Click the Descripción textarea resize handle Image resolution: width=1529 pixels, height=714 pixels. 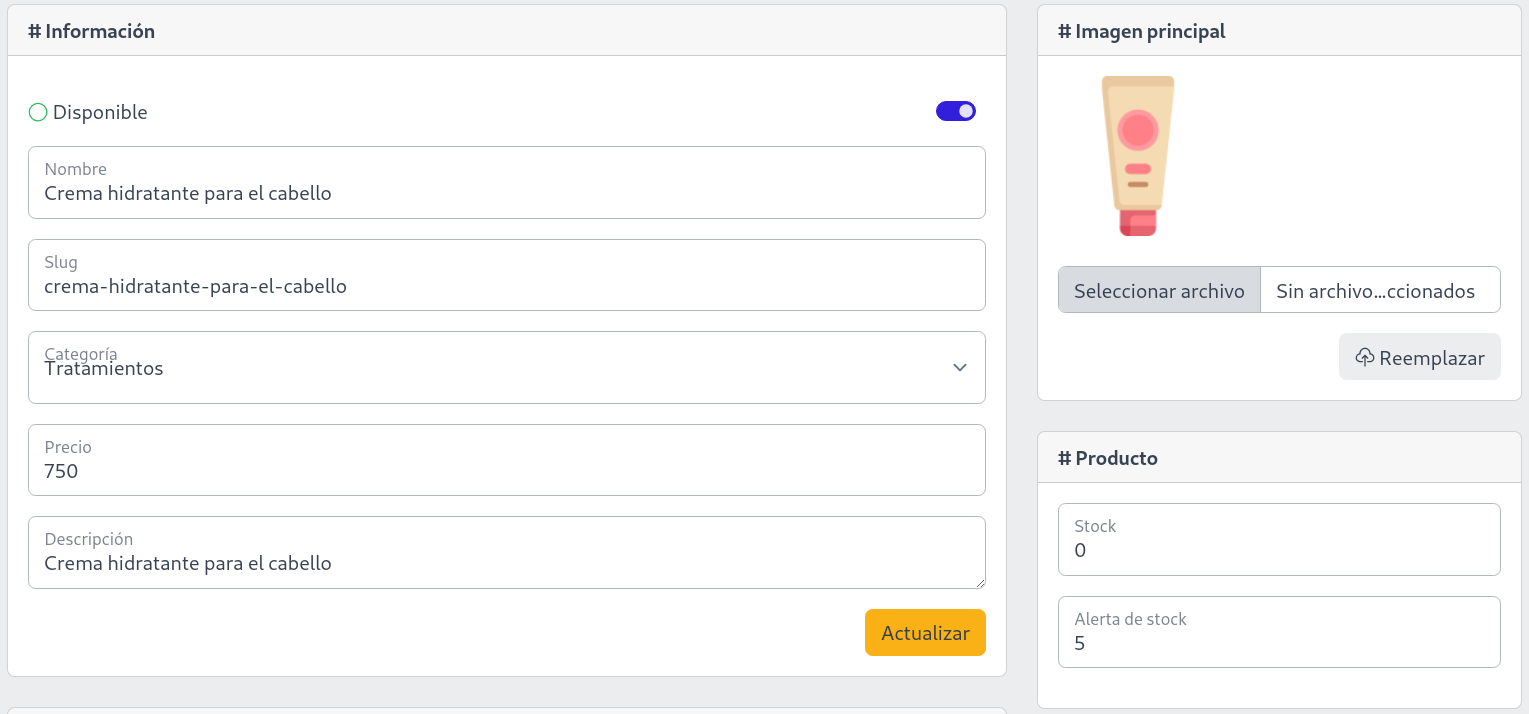coord(980,583)
